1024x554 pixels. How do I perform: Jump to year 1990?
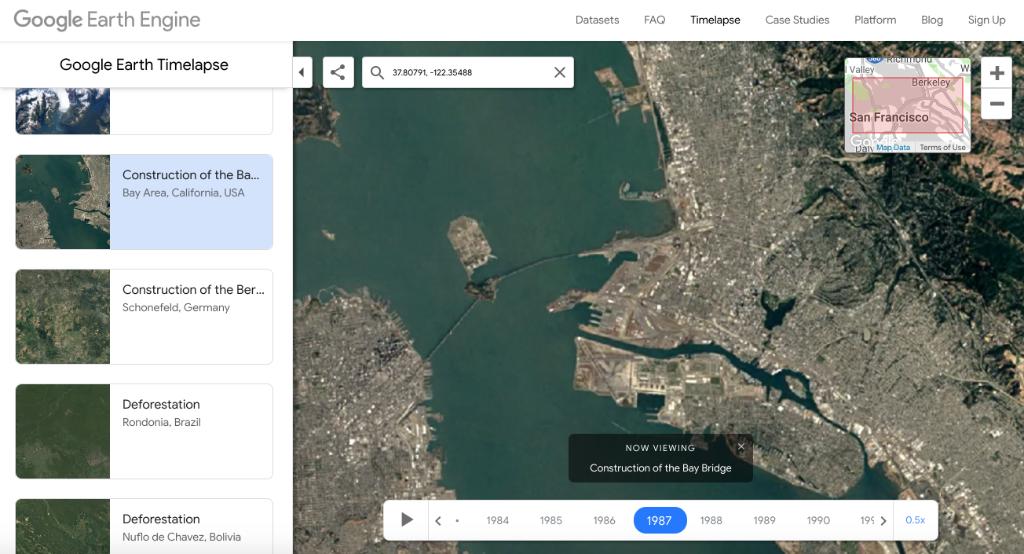pos(818,520)
